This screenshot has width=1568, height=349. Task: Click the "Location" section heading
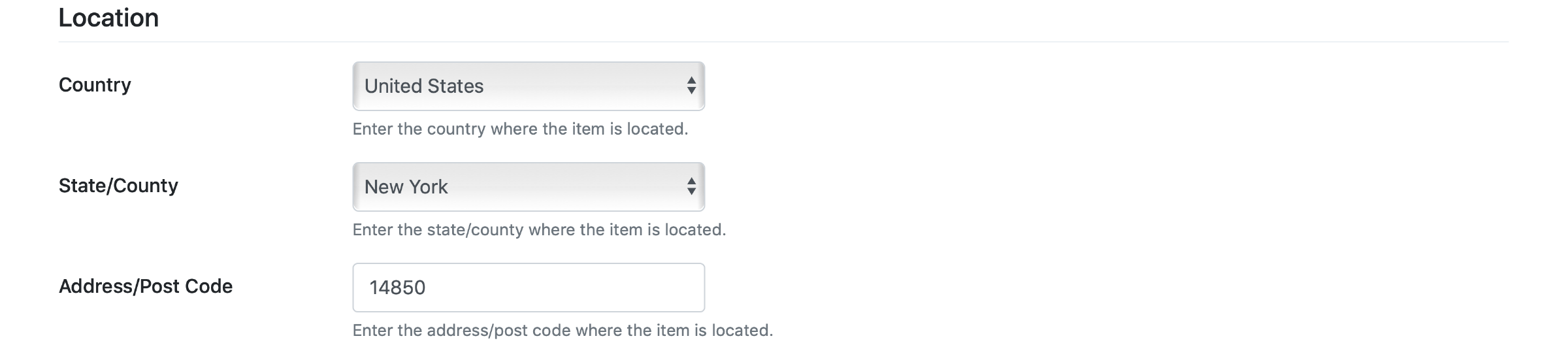108,18
